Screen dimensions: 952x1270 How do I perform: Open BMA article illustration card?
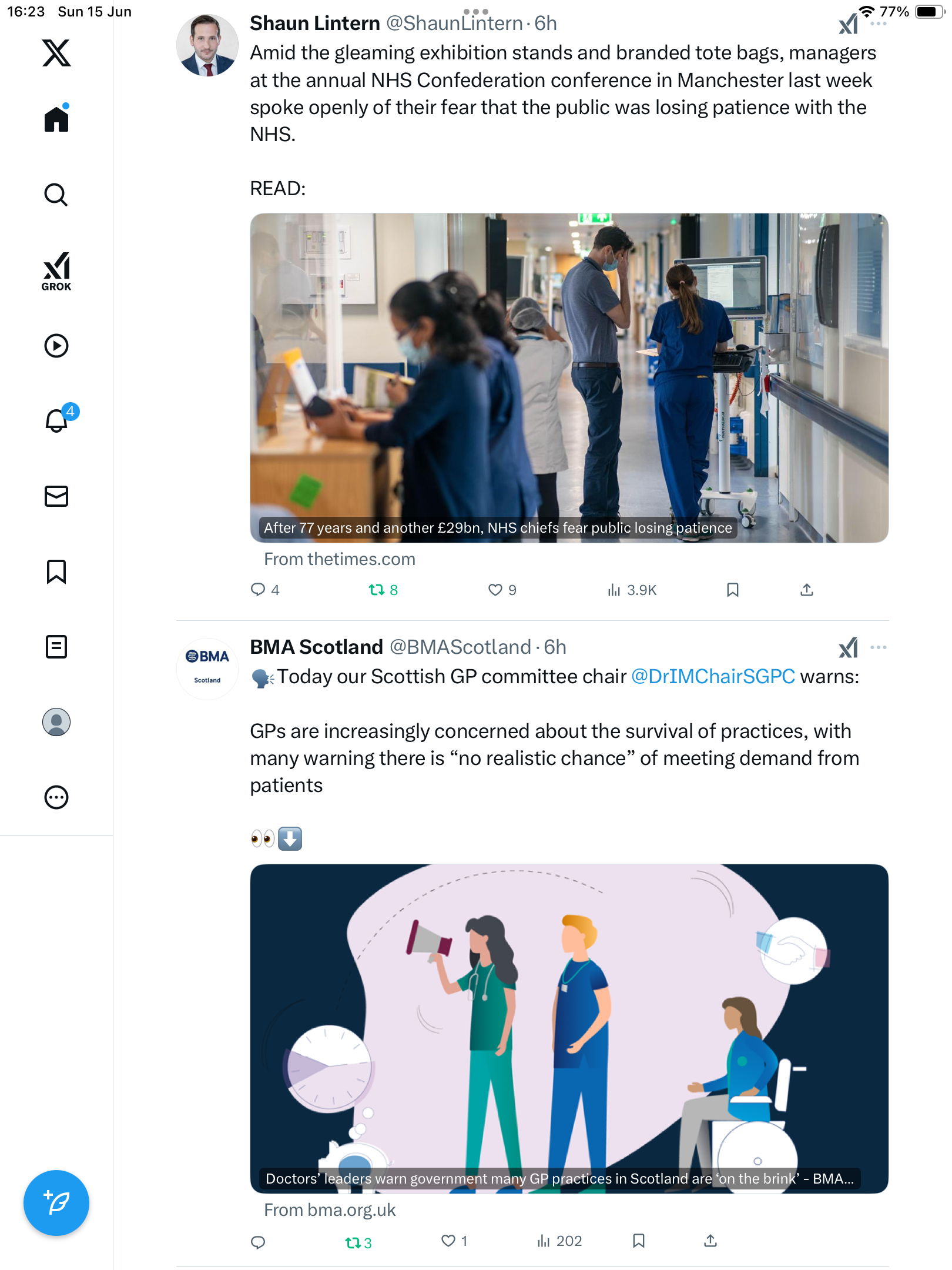point(569,1028)
